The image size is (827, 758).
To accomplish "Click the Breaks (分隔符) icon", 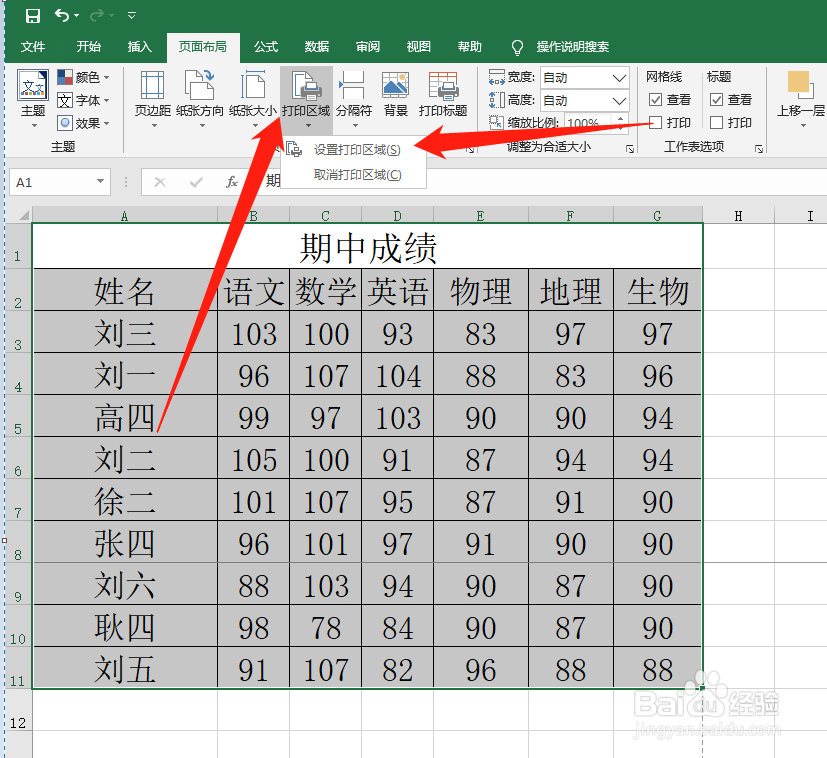I will tap(352, 85).
